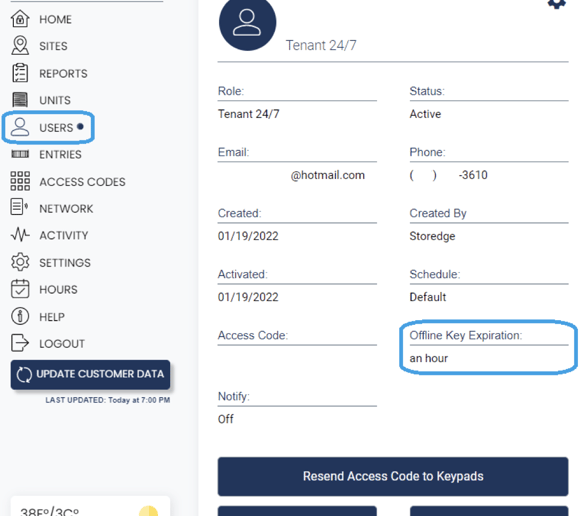587x516 pixels.
Task: Open user options gear at top right
Action: (557, 4)
